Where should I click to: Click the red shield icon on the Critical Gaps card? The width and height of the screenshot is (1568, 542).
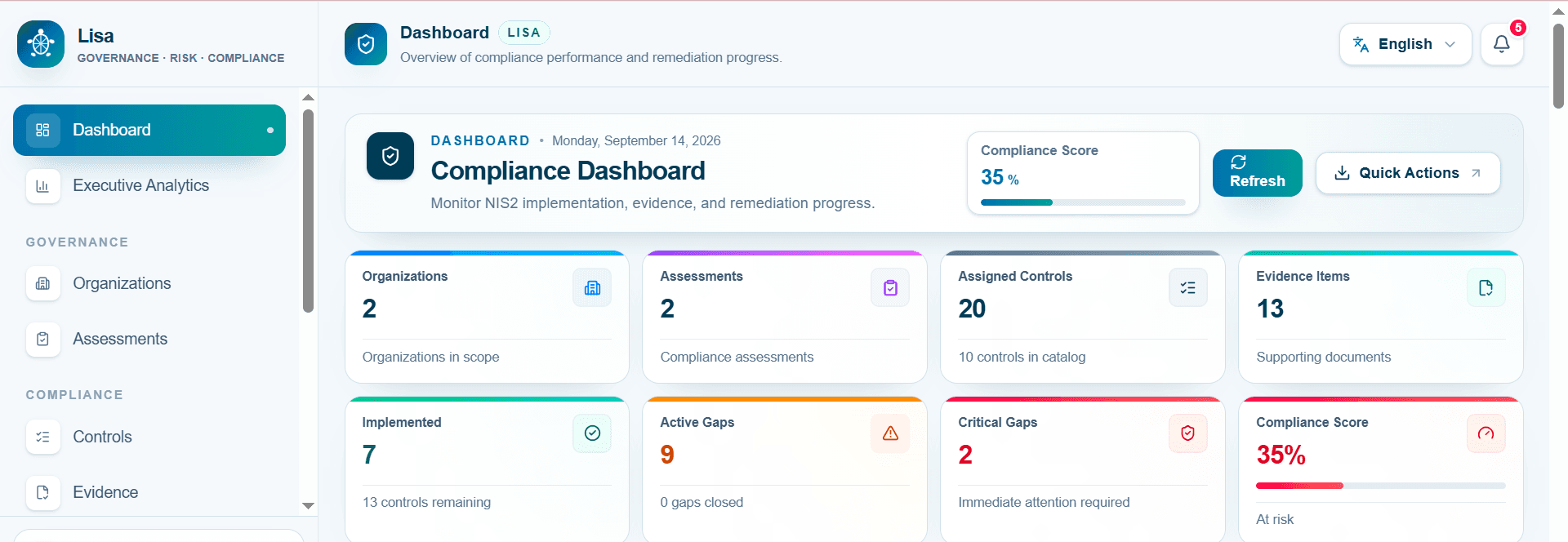coord(1188,433)
